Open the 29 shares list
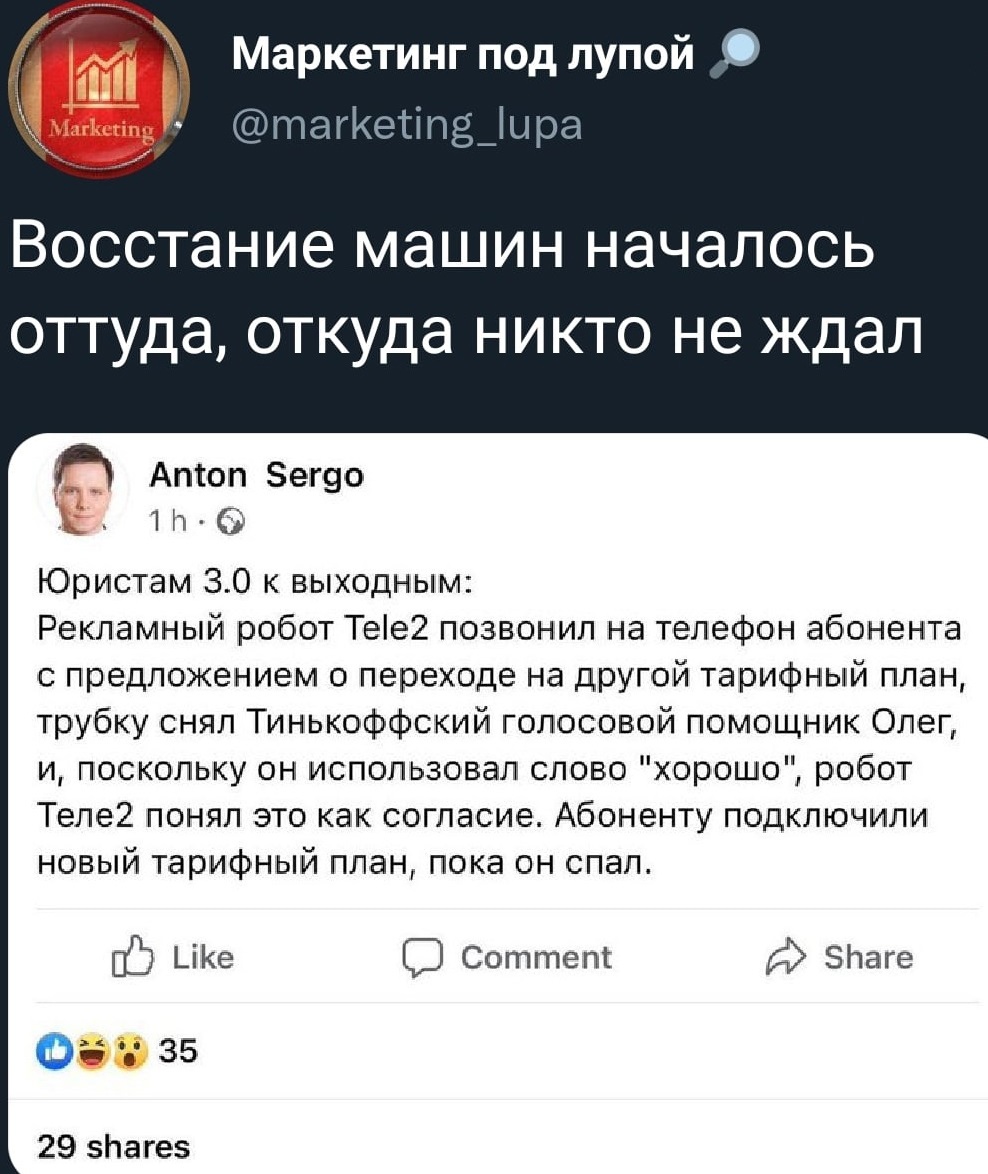The height and width of the screenshot is (1174, 988). click(113, 1145)
